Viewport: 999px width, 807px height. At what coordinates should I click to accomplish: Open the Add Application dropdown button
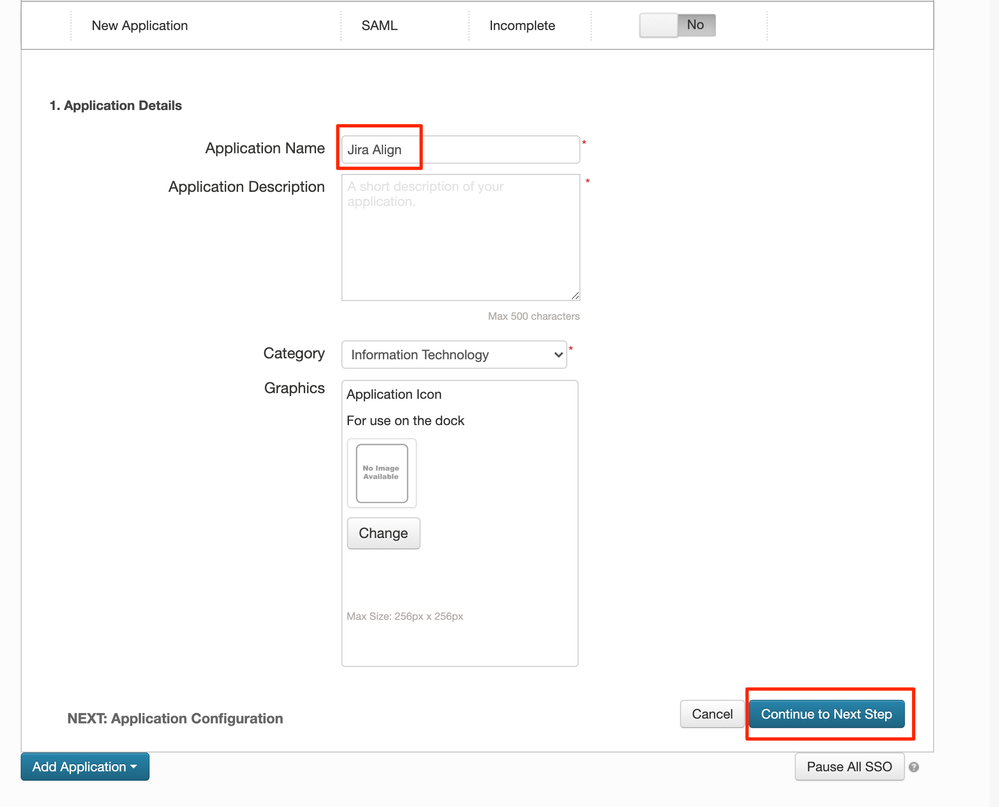coord(85,766)
